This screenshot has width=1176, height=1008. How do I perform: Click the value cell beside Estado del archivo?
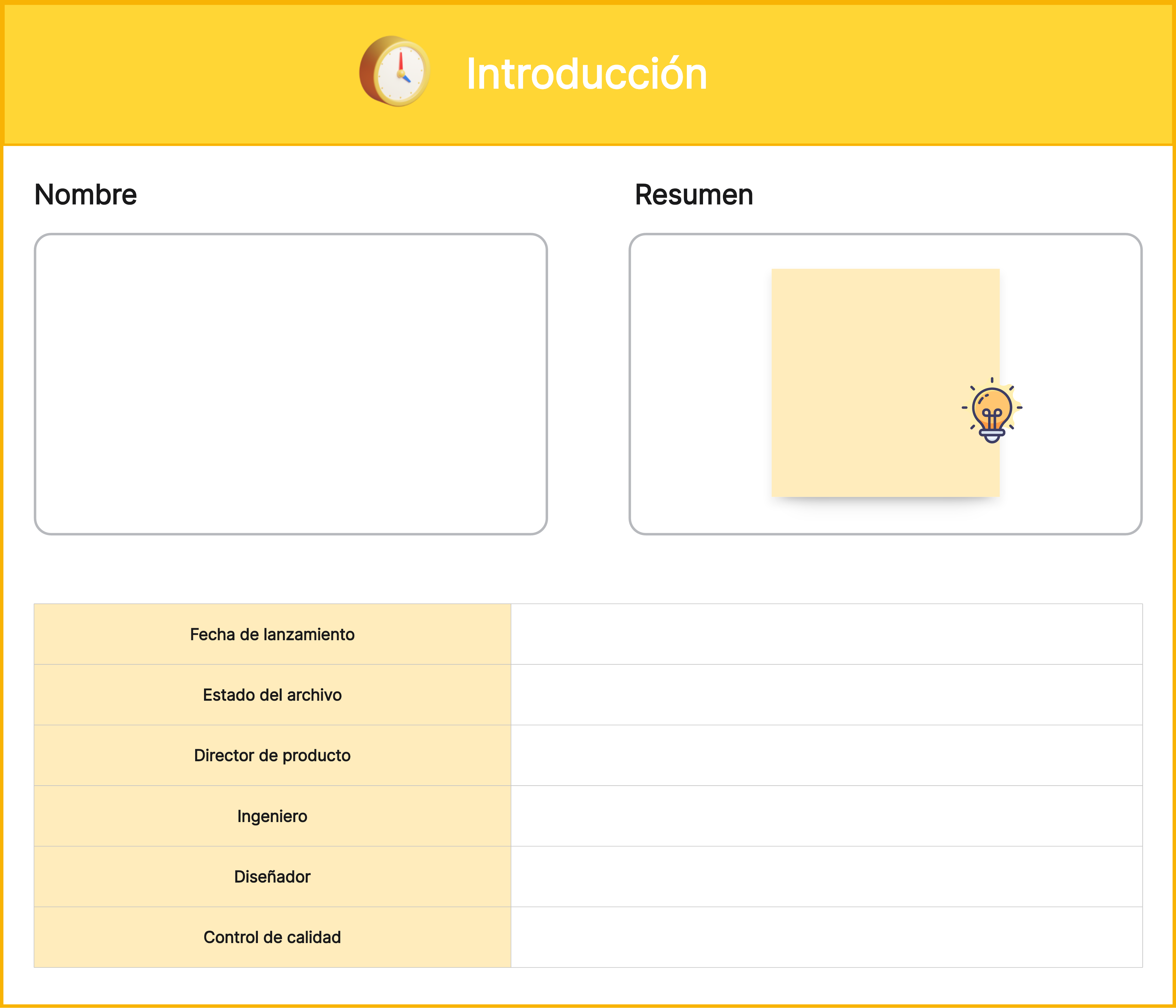coord(826,695)
